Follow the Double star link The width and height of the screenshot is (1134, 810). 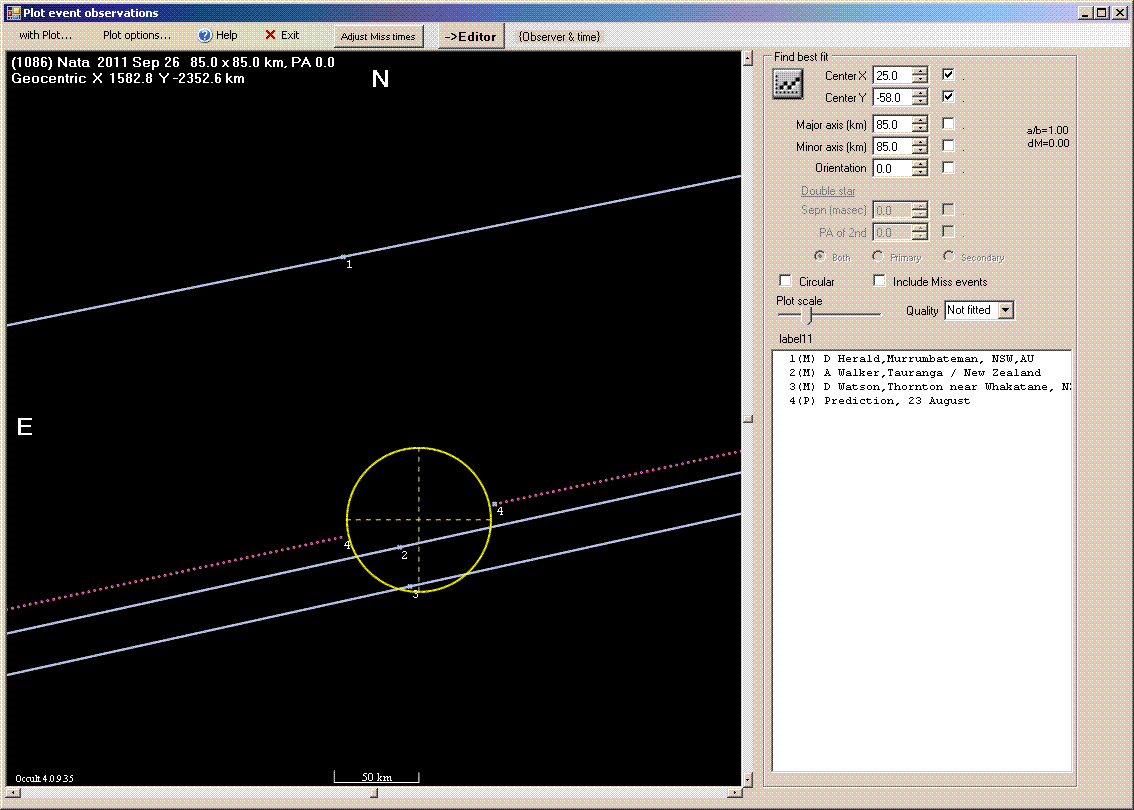pyautogui.click(x=828, y=191)
